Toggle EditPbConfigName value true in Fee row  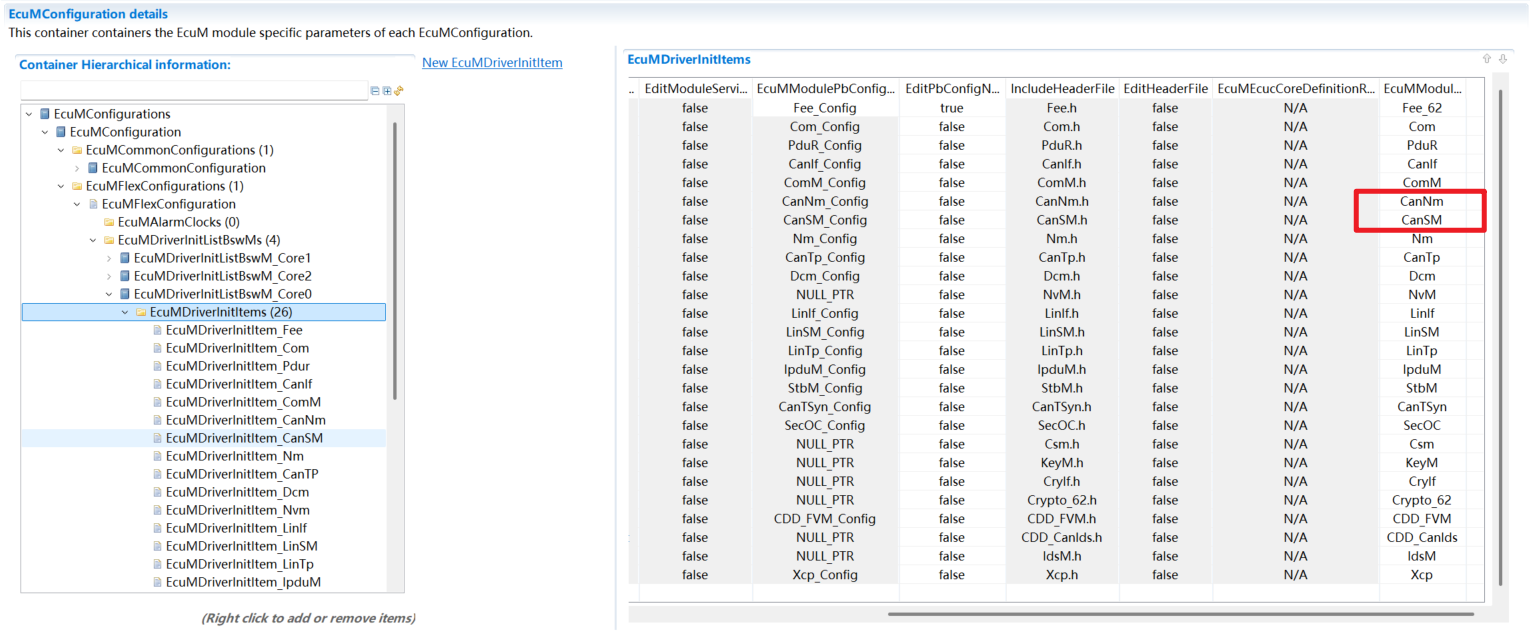(x=951, y=108)
